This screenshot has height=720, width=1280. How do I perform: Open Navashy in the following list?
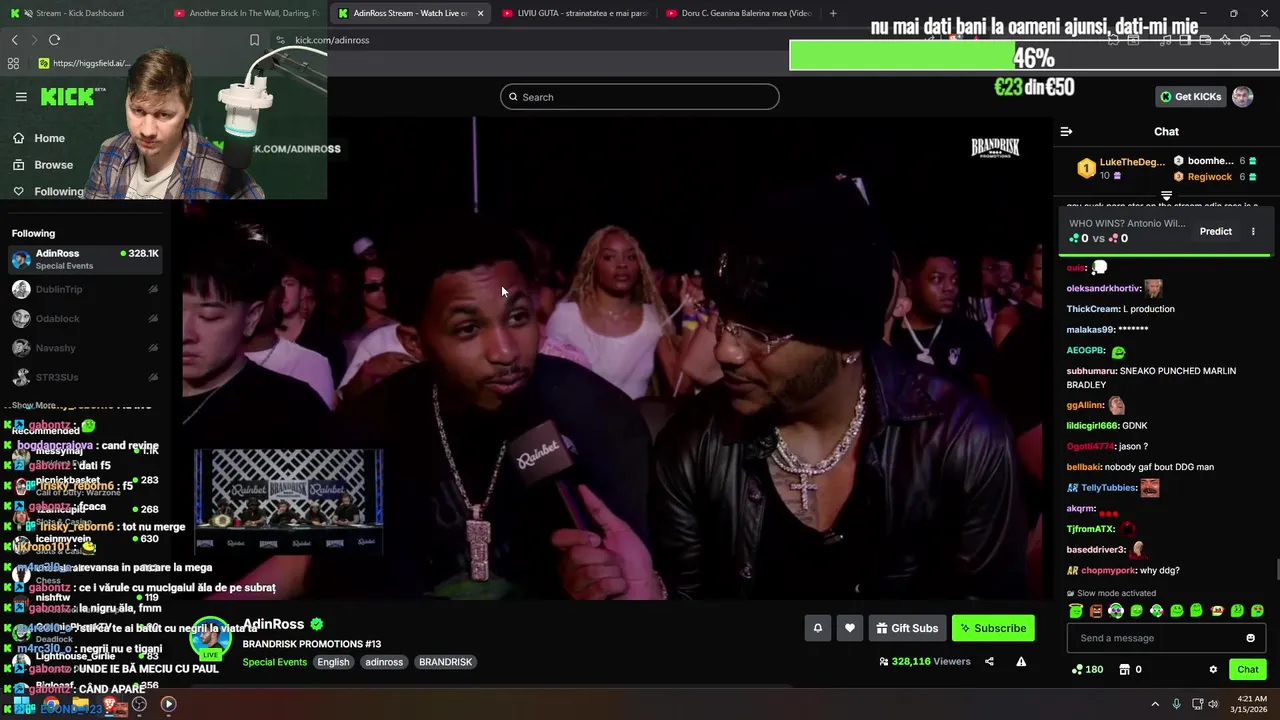85,348
